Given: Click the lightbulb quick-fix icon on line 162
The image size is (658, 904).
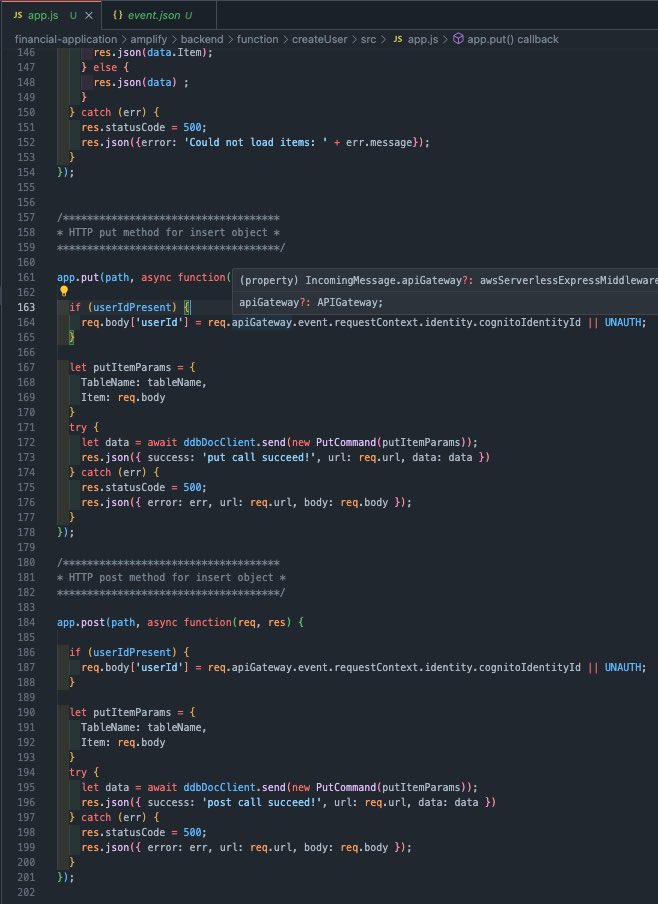Looking at the screenshot, I should (64, 291).
